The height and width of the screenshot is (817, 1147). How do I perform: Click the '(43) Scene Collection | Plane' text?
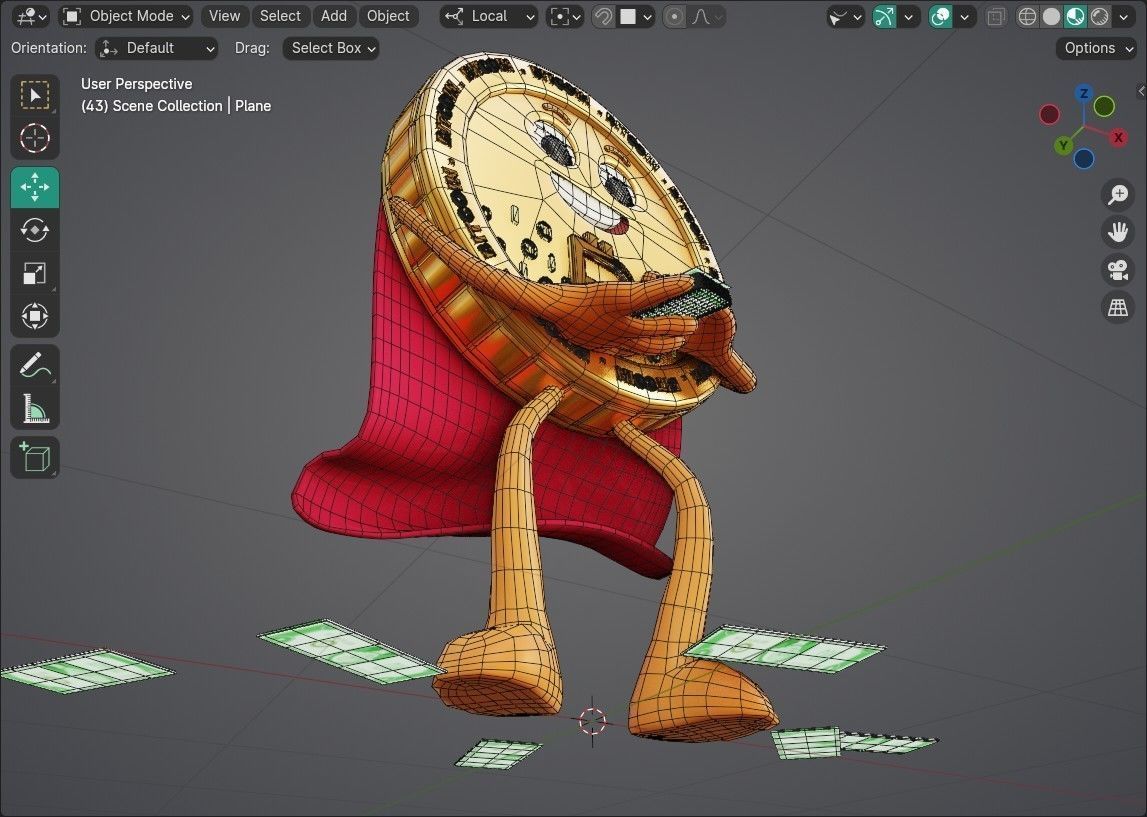tap(176, 106)
